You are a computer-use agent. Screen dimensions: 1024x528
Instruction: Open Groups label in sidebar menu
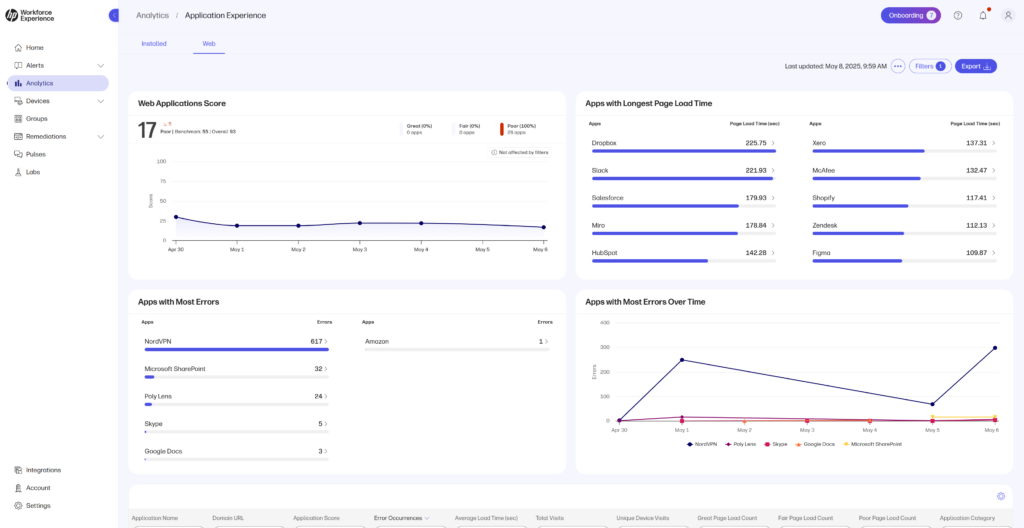(x=37, y=118)
